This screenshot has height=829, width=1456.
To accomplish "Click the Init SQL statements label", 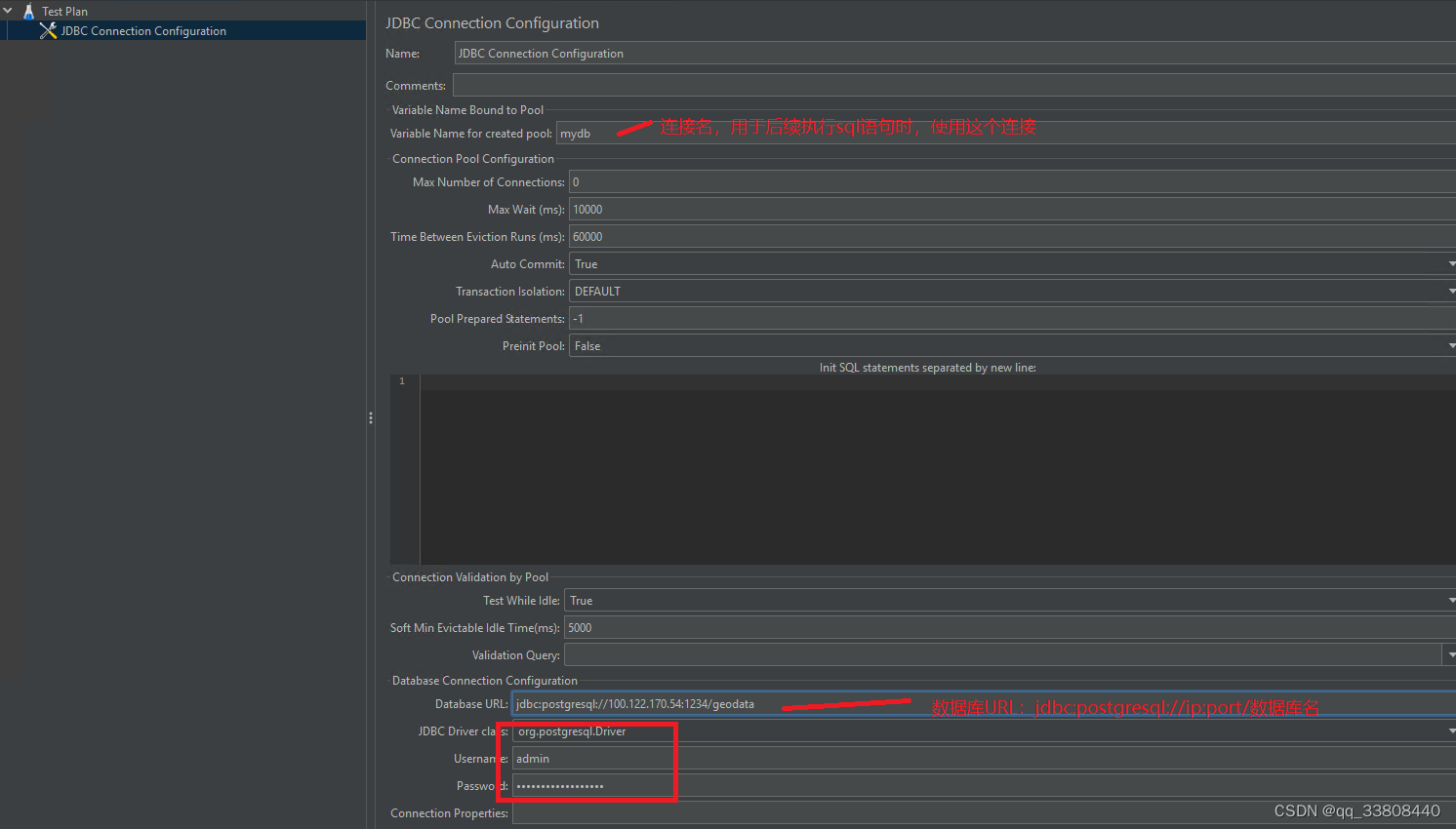I will click(927, 368).
